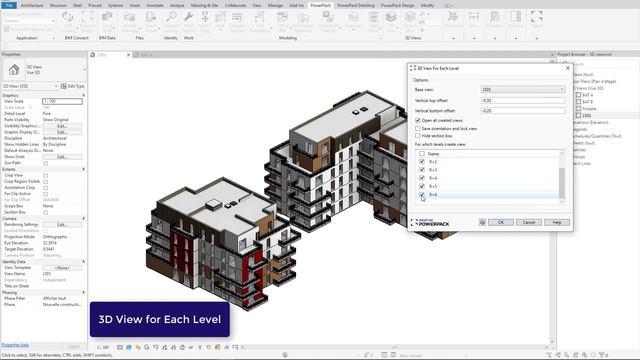Click Edit button for Rendering Settings
640x360 pixels.
click(x=62, y=224)
